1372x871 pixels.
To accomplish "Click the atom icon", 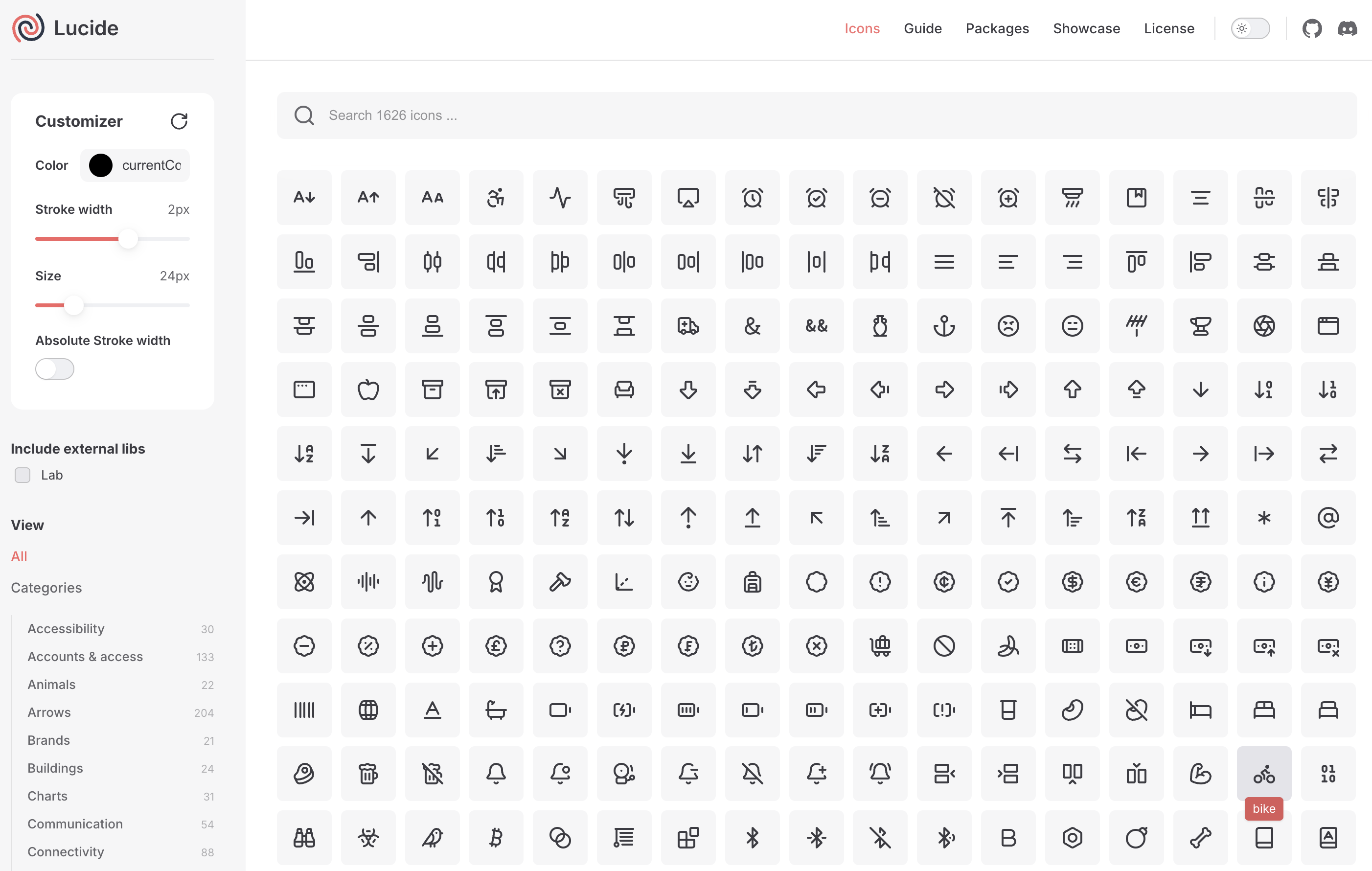I will 304,582.
